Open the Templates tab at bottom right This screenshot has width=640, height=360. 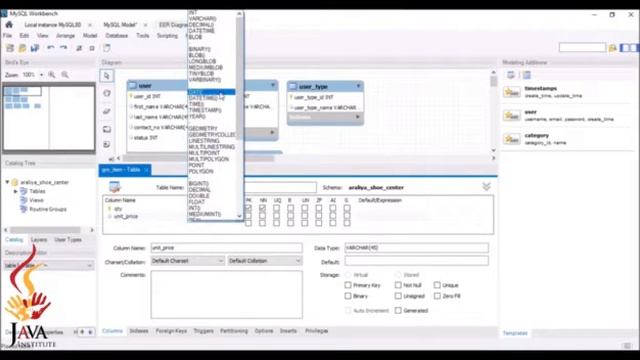click(515, 333)
